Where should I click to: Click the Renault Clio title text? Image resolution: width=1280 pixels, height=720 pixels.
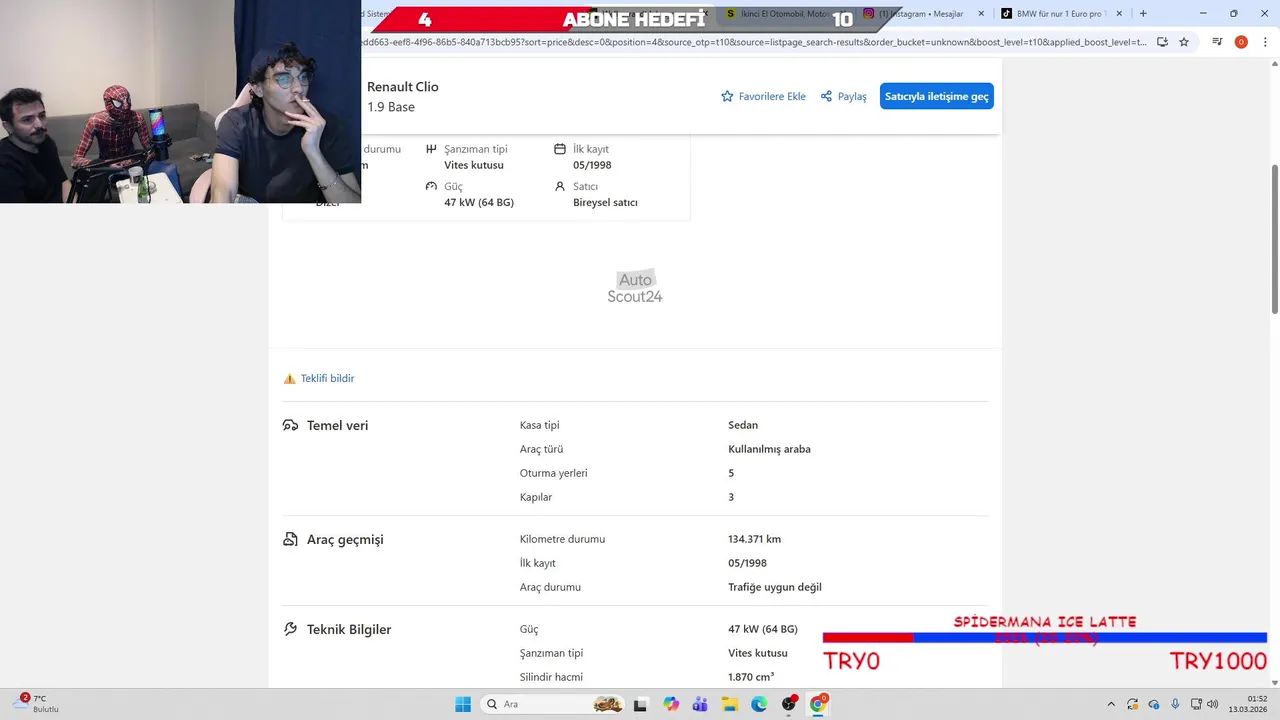402,87
